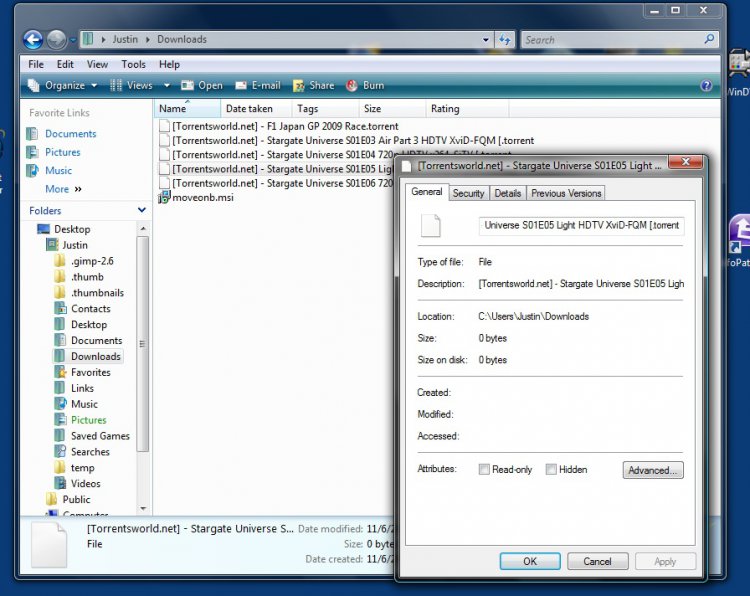Image resolution: width=750 pixels, height=596 pixels.
Task: Click Share in the toolbar
Action: click(314, 85)
